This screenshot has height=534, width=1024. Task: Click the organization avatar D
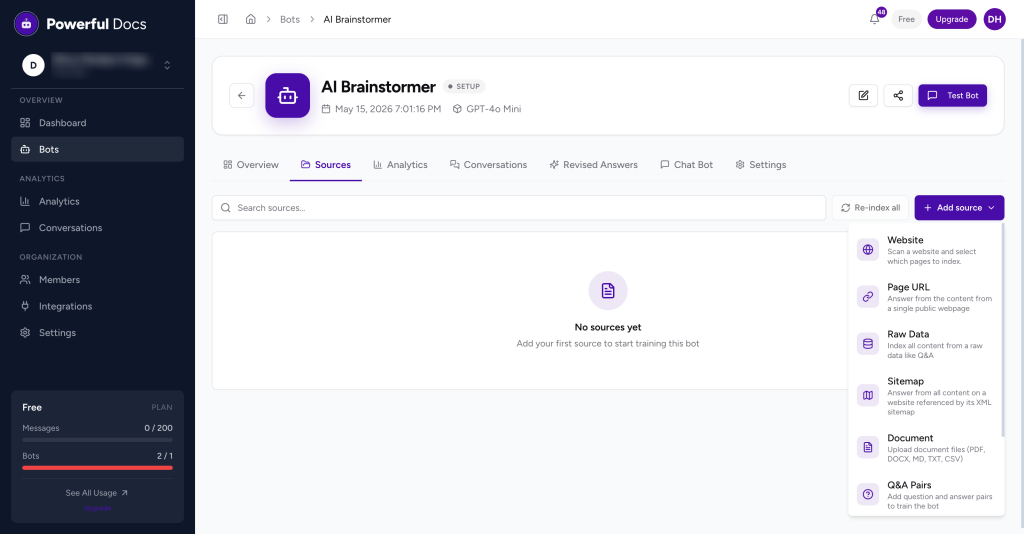pos(33,65)
